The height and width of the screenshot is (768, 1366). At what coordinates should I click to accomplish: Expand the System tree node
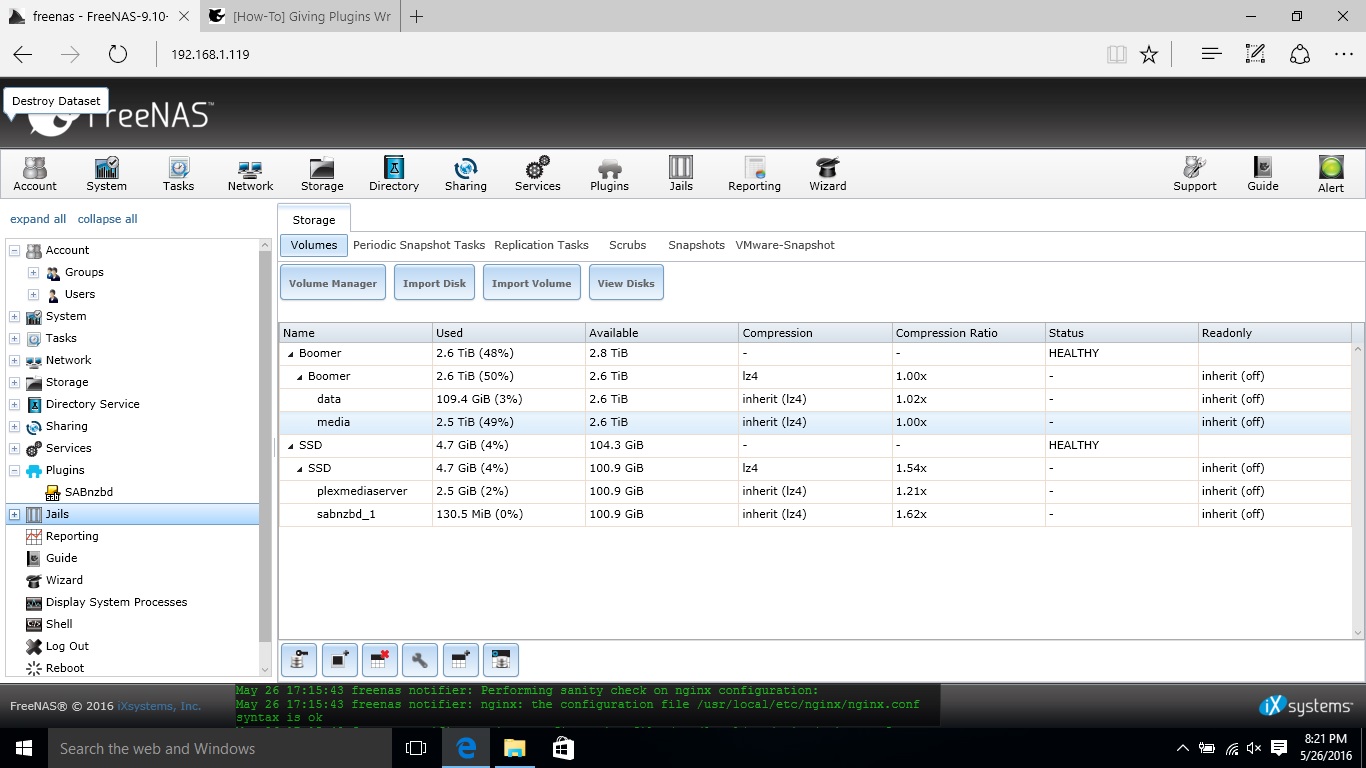pos(14,316)
